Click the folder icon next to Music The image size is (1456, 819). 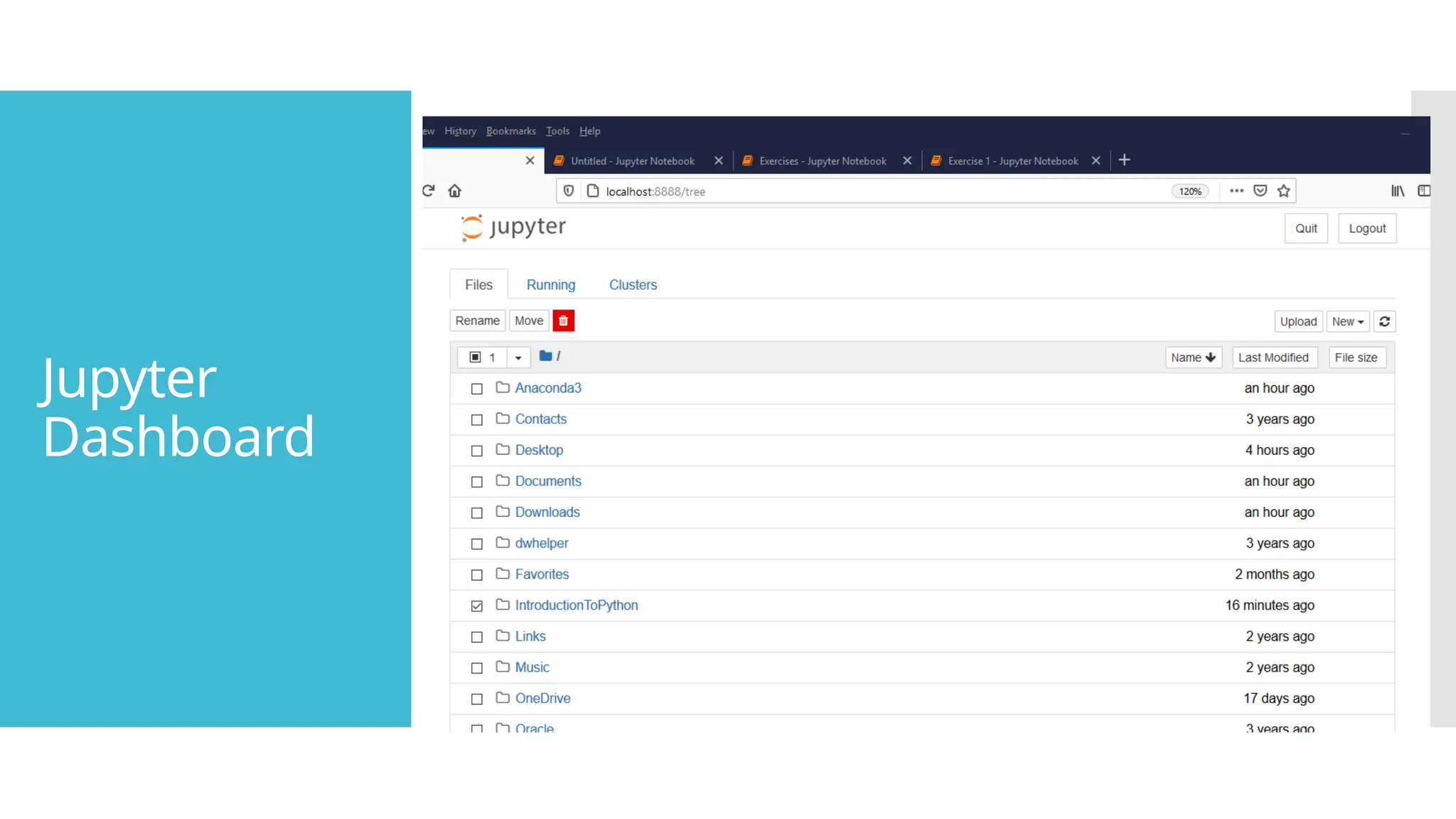503,667
